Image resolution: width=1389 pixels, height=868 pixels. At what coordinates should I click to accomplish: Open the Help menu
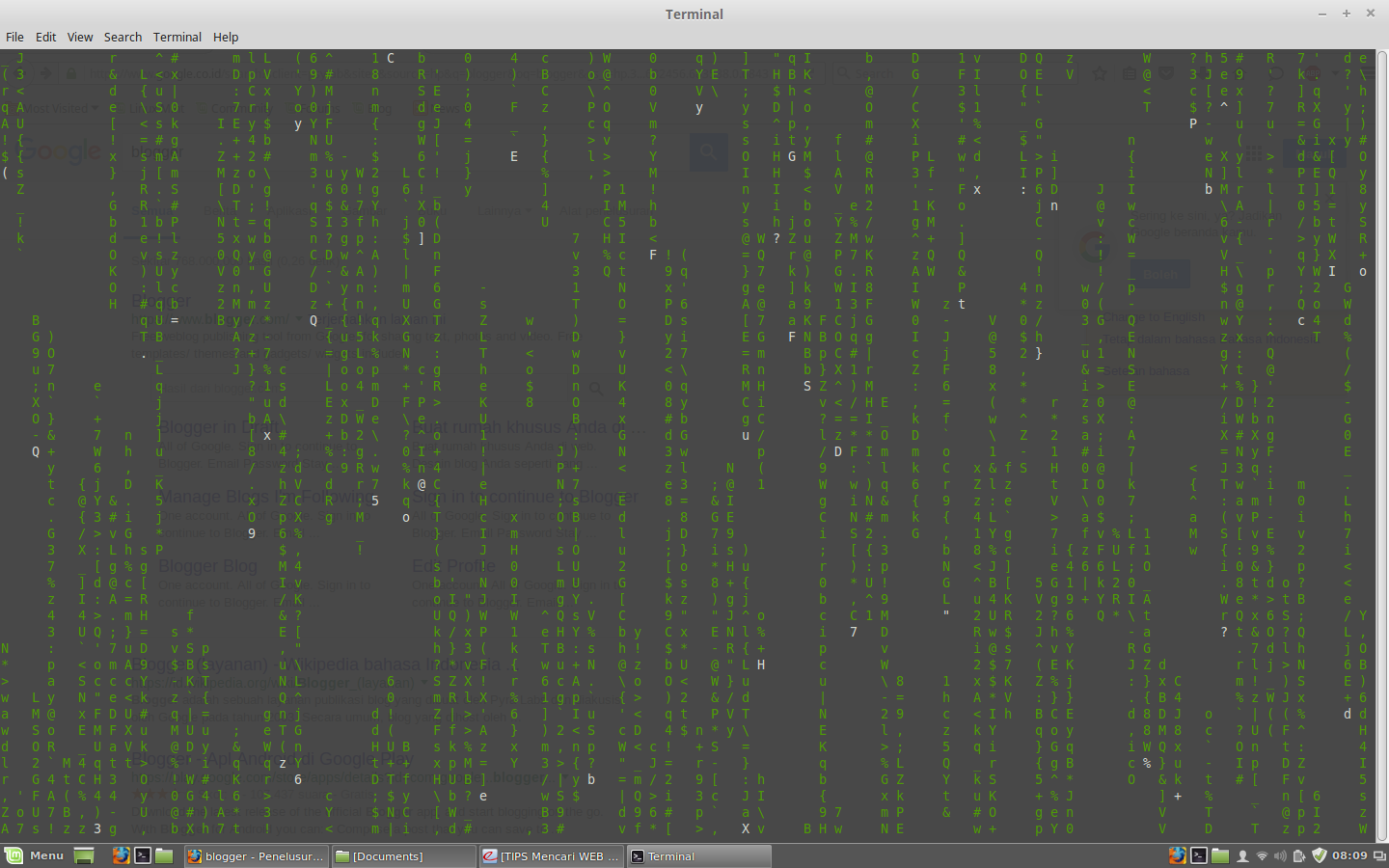(x=226, y=37)
